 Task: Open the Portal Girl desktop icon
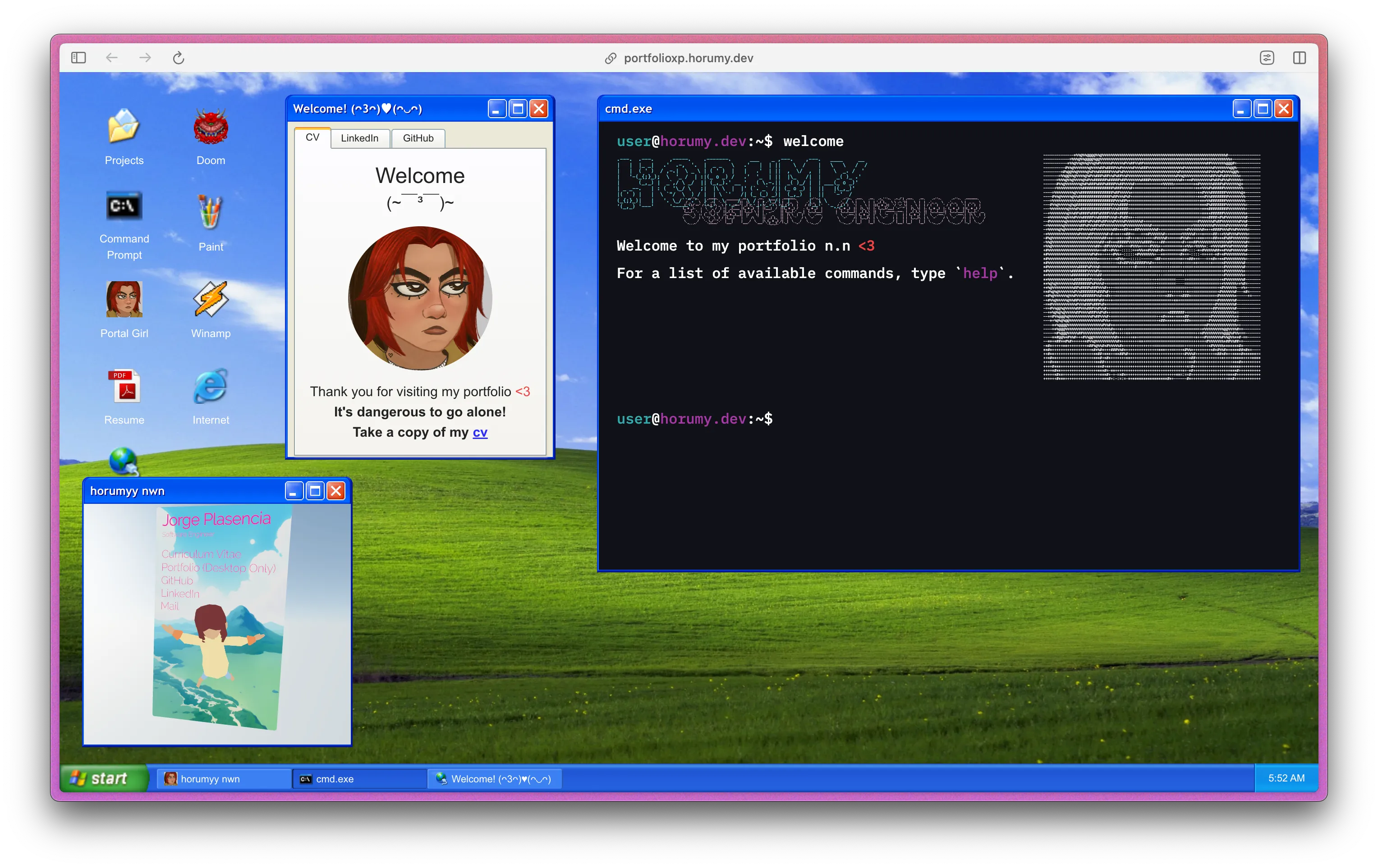(x=124, y=300)
